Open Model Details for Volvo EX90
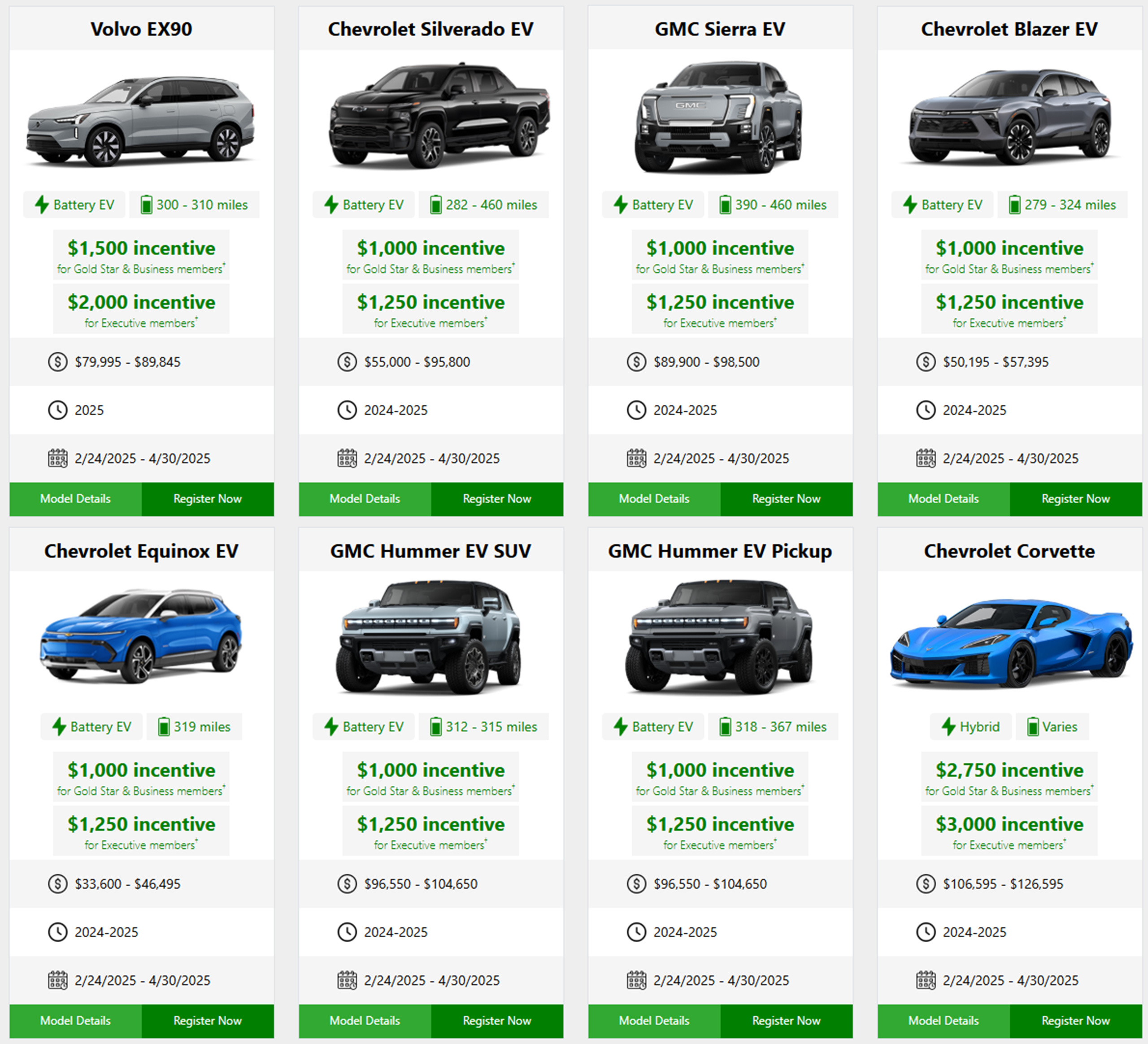The width and height of the screenshot is (1148, 1044). (75, 499)
